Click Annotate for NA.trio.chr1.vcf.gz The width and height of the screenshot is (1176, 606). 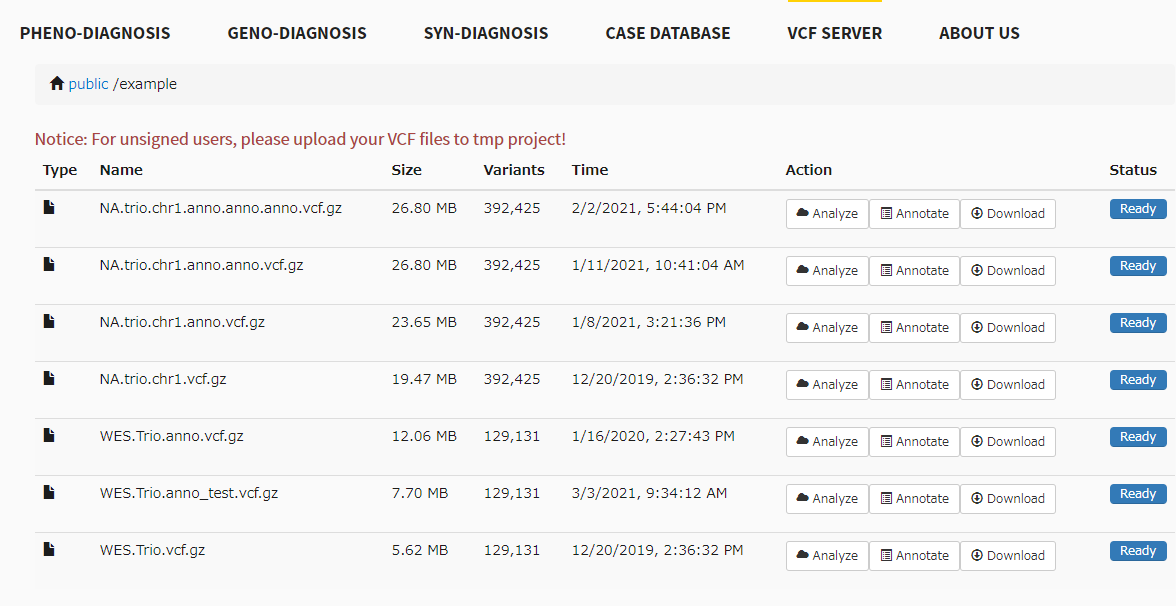click(x=914, y=384)
